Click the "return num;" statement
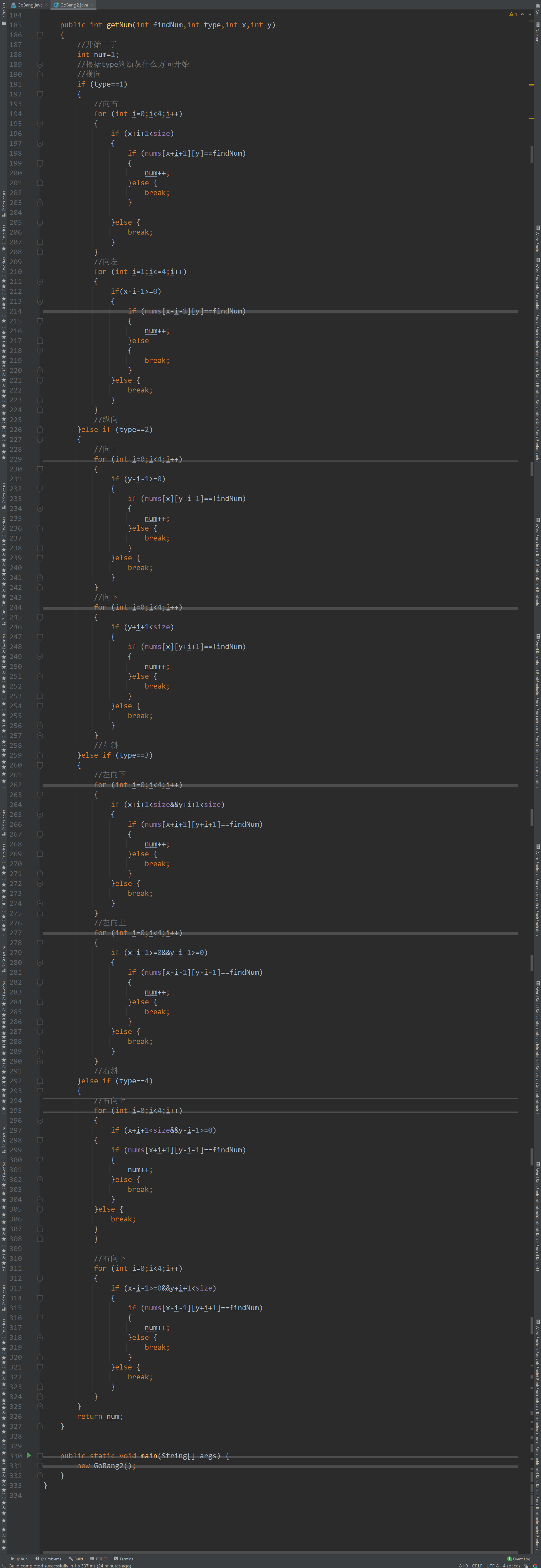Viewport: 541px width, 1568px height. 100,1416
